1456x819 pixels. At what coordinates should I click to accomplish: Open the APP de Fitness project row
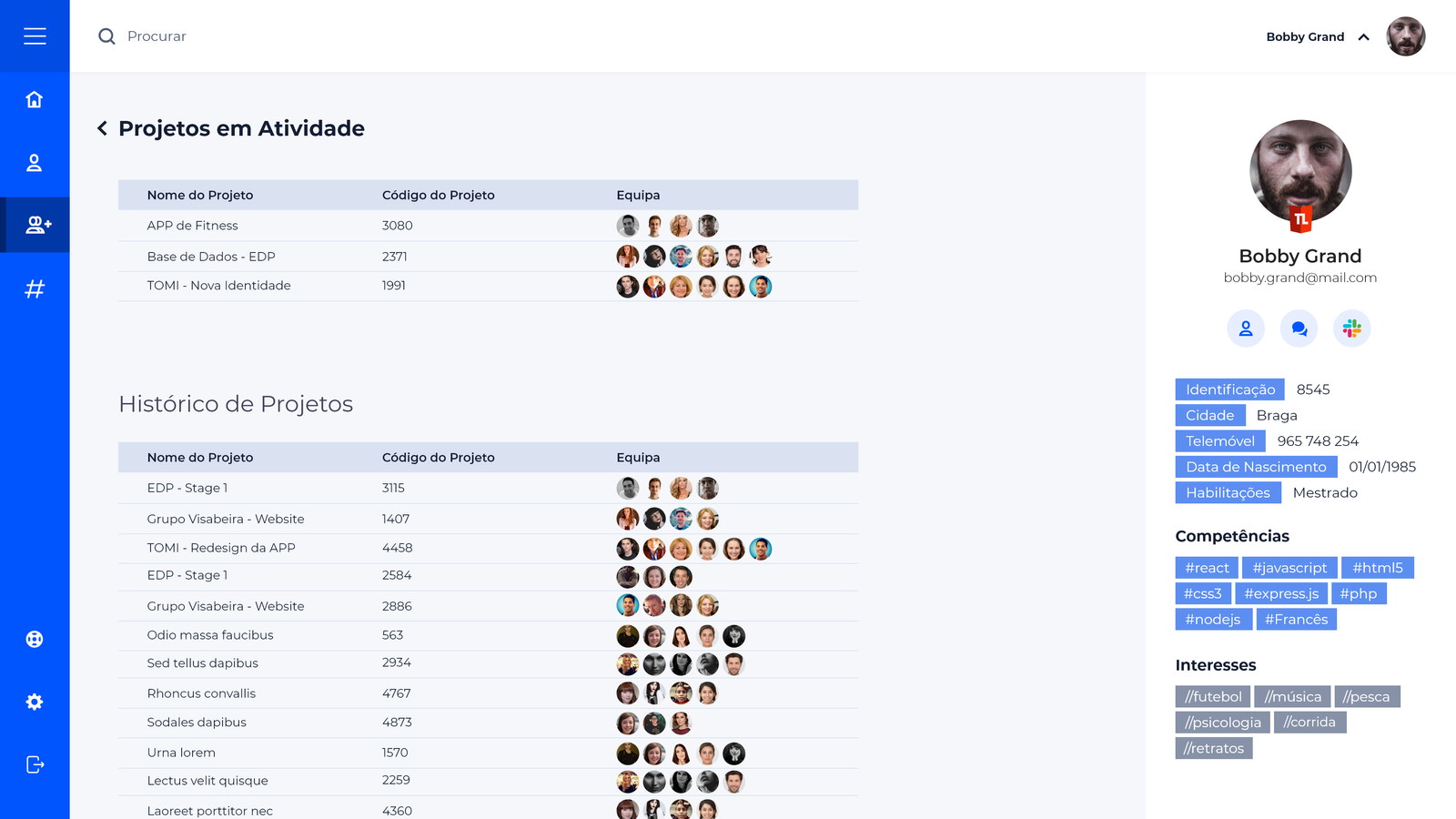coord(193,226)
